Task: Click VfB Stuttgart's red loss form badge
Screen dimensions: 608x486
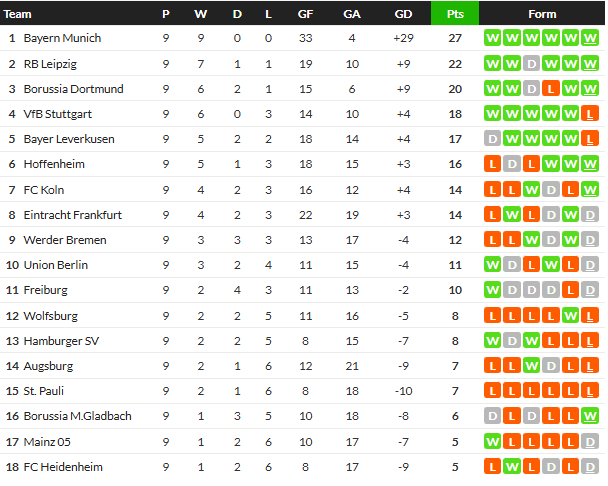Action: tap(591, 114)
